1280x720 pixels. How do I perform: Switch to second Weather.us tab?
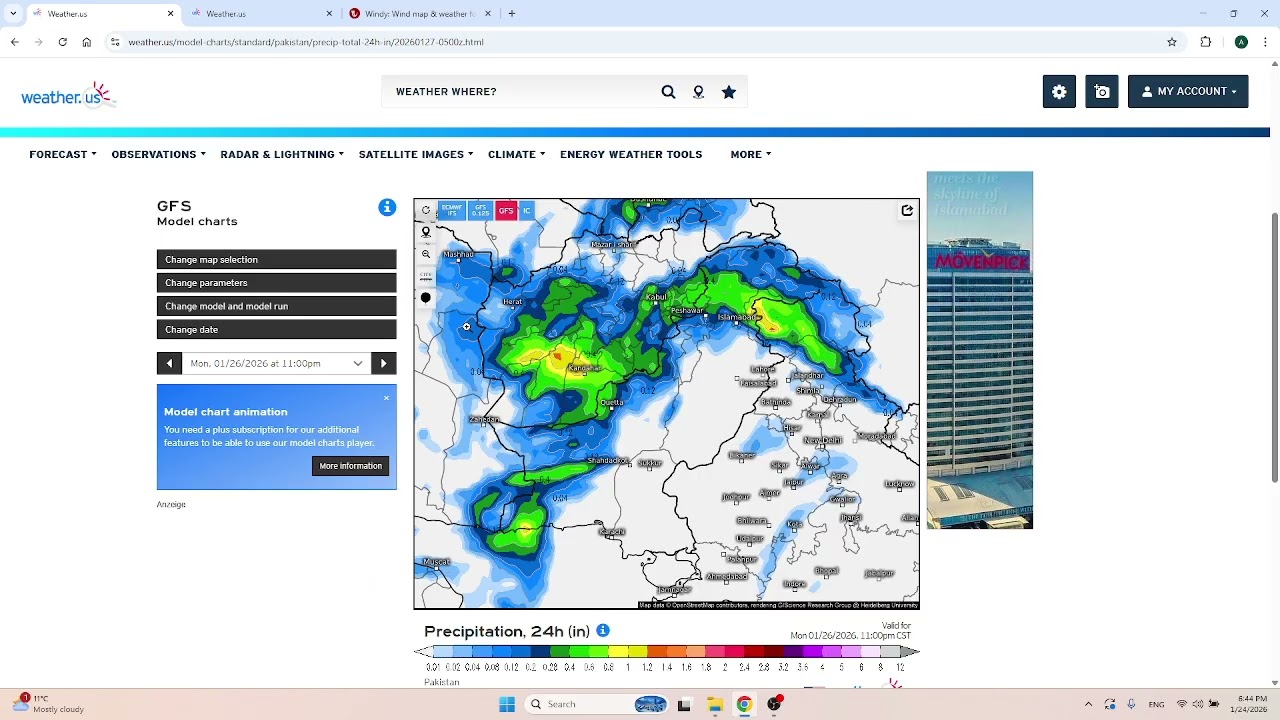tap(260, 14)
